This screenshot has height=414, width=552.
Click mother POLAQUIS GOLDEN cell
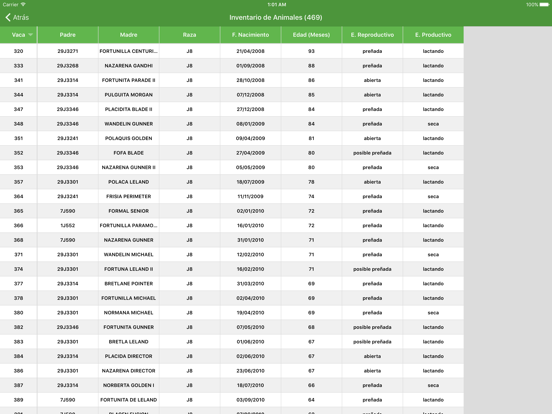(128, 138)
